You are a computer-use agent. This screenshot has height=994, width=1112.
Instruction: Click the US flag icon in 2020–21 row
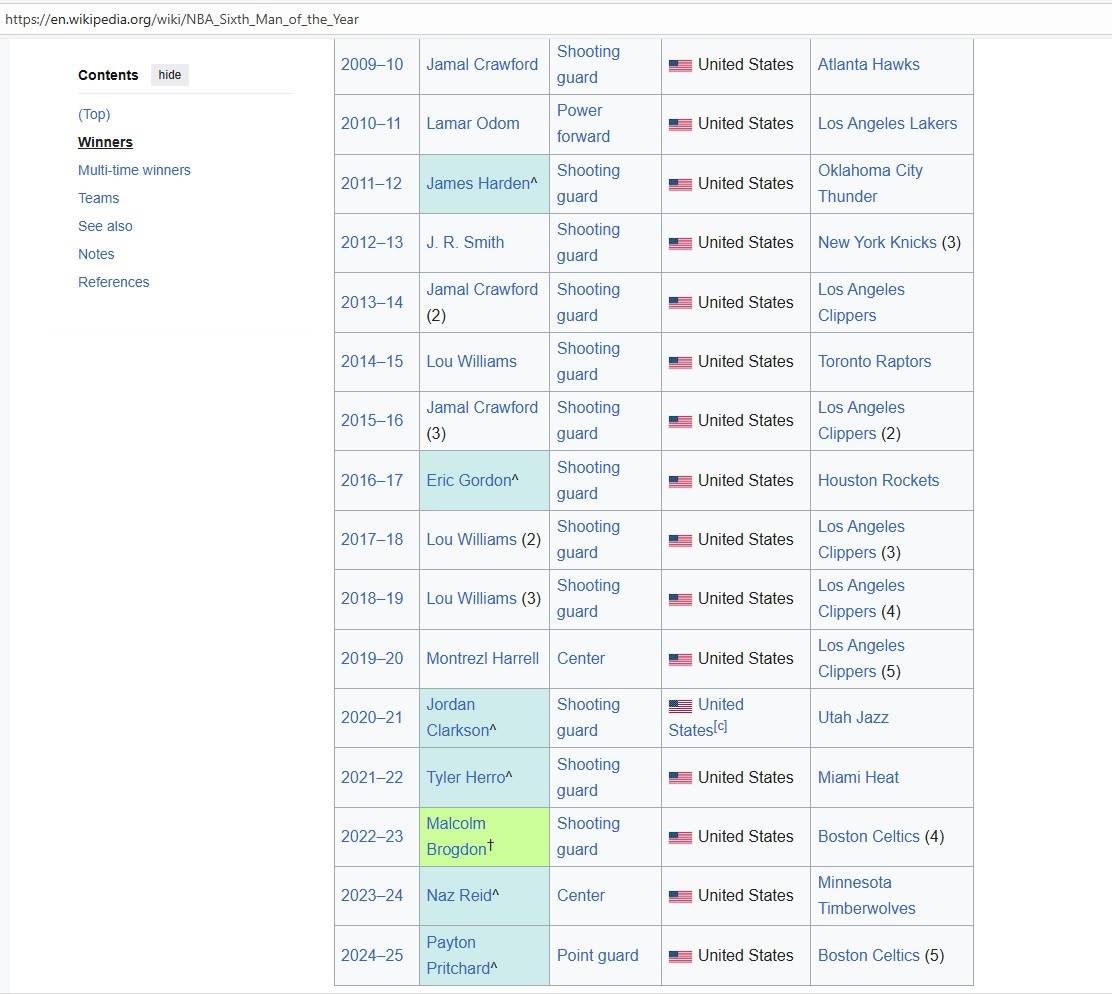coord(680,705)
